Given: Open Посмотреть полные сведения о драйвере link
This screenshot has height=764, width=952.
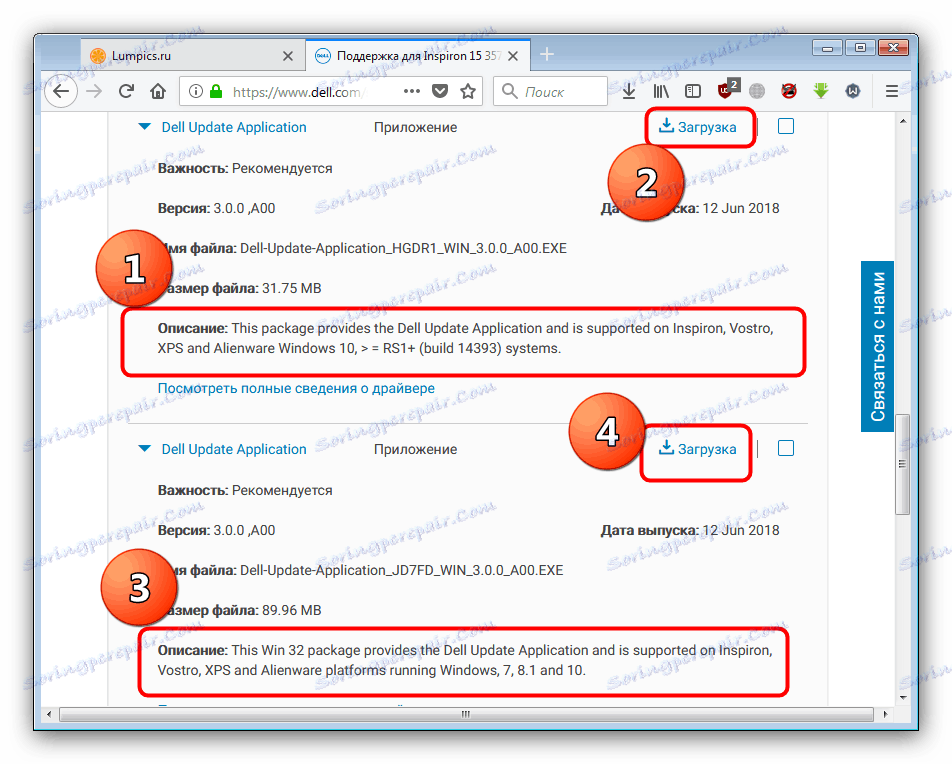Looking at the screenshot, I should (296, 388).
